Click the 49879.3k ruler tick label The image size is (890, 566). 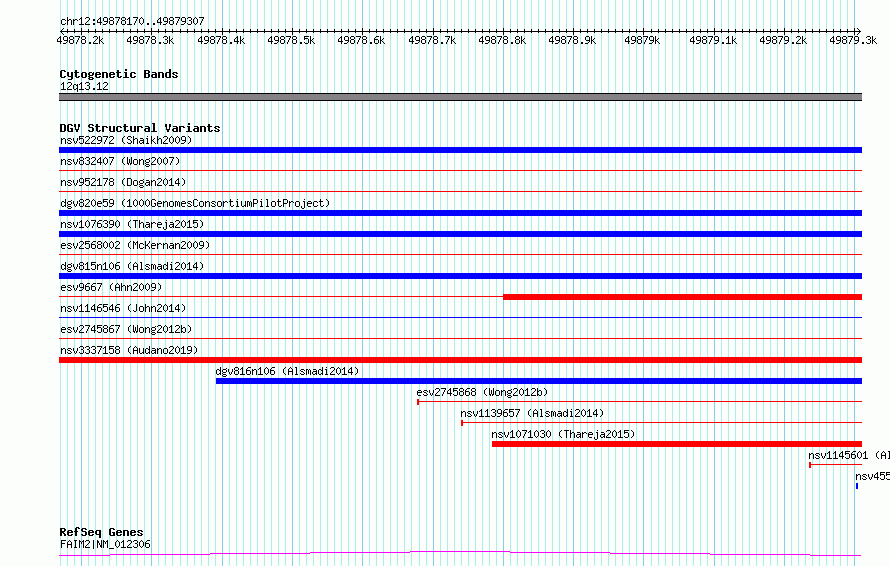[853, 40]
